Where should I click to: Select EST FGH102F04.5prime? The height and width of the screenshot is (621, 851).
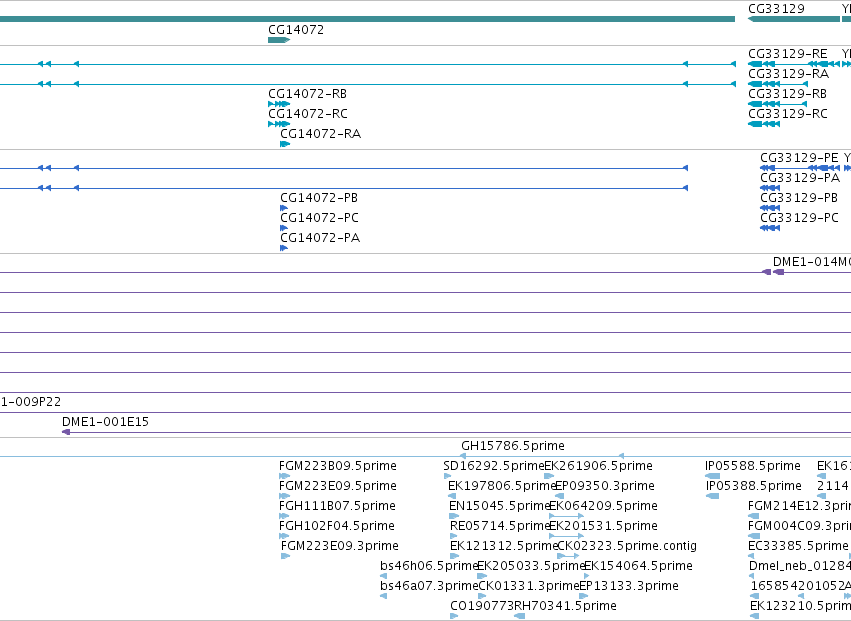336,526
